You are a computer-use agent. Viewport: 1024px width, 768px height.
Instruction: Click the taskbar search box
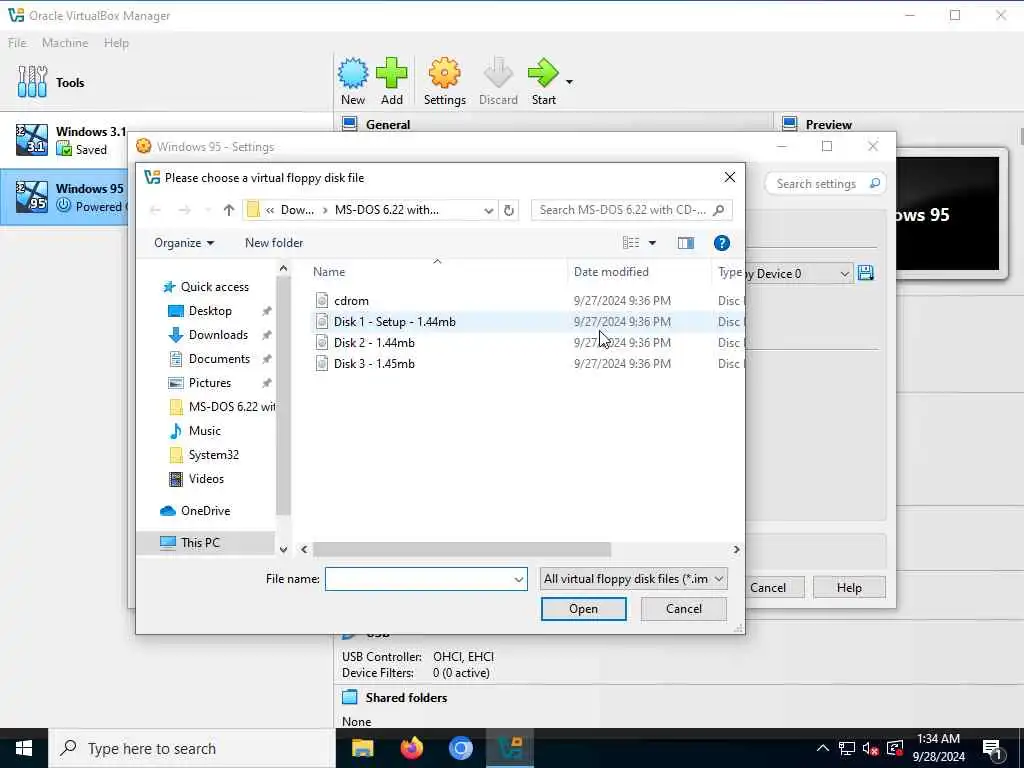(191, 748)
